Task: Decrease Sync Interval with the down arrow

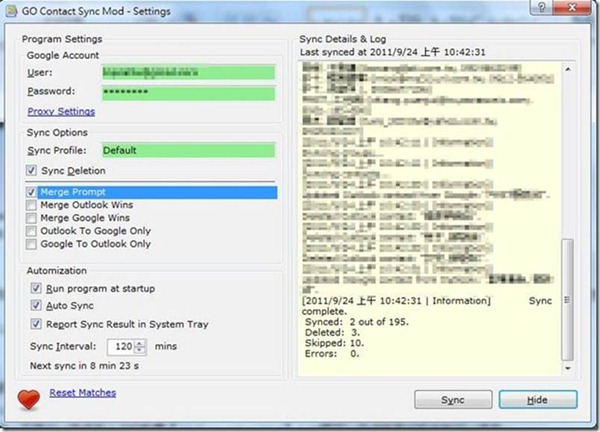Action: pyautogui.click(x=140, y=350)
